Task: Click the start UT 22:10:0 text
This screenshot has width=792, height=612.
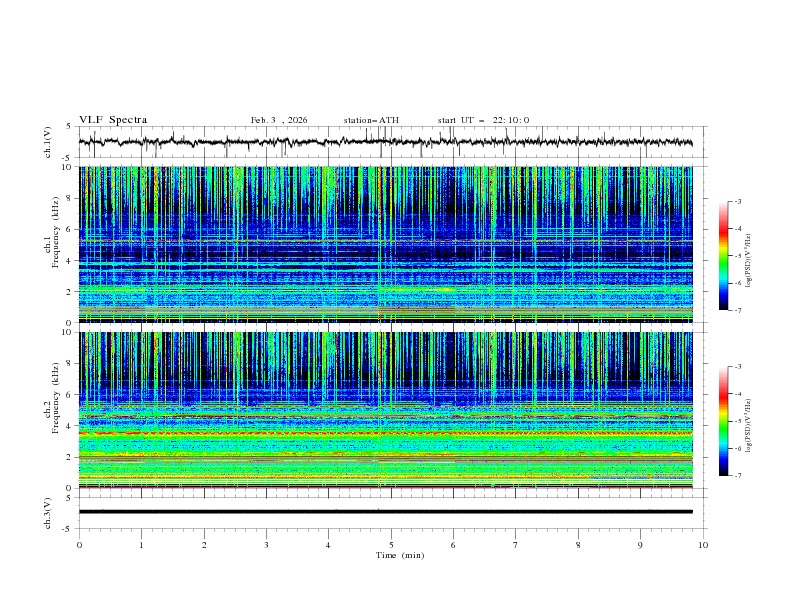Action: (483, 120)
